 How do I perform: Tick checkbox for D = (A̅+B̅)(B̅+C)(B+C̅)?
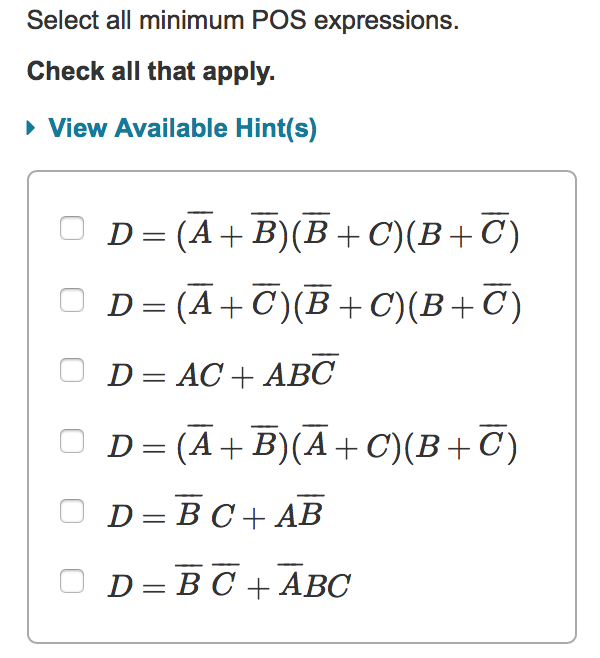coord(72,228)
